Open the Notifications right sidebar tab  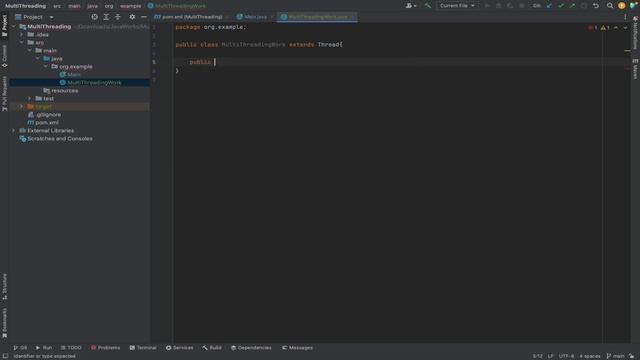(636, 33)
